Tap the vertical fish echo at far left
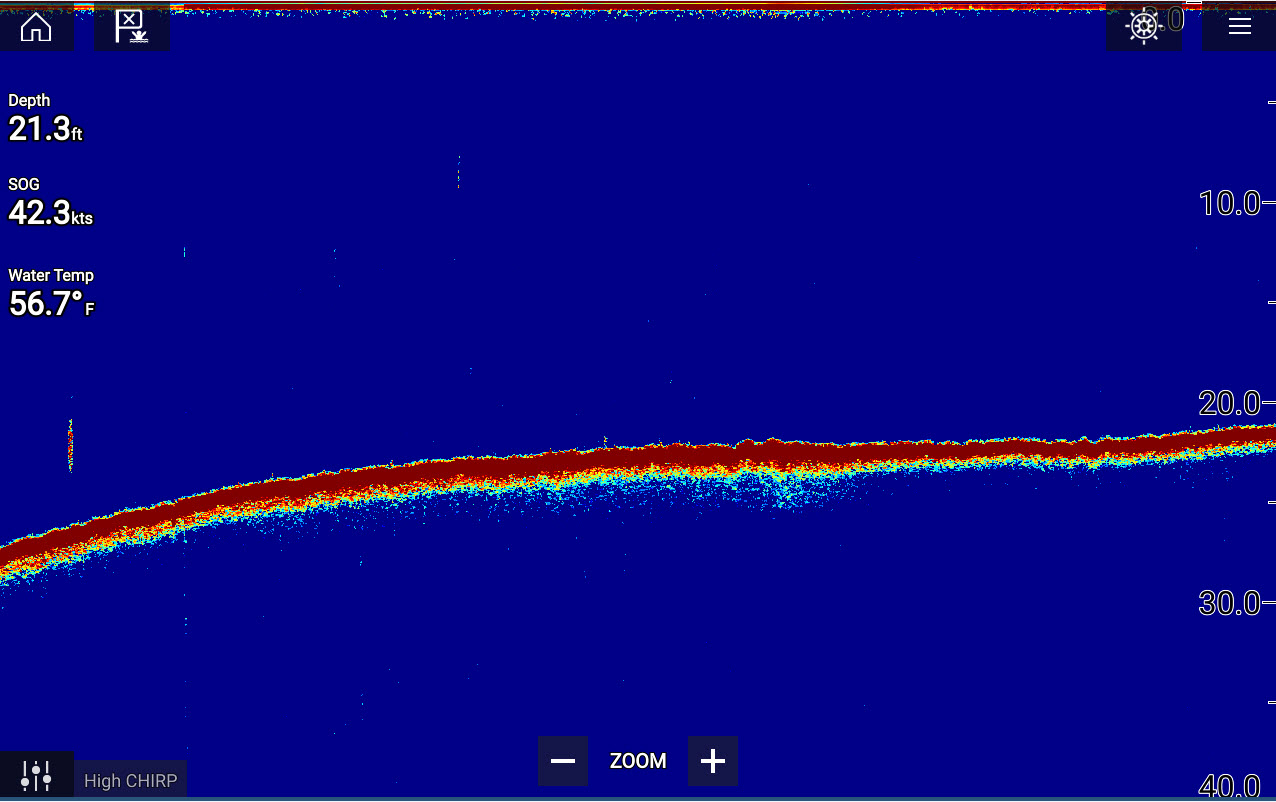Image resolution: width=1276 pixels, height=802 pixels. coord(70,445)
